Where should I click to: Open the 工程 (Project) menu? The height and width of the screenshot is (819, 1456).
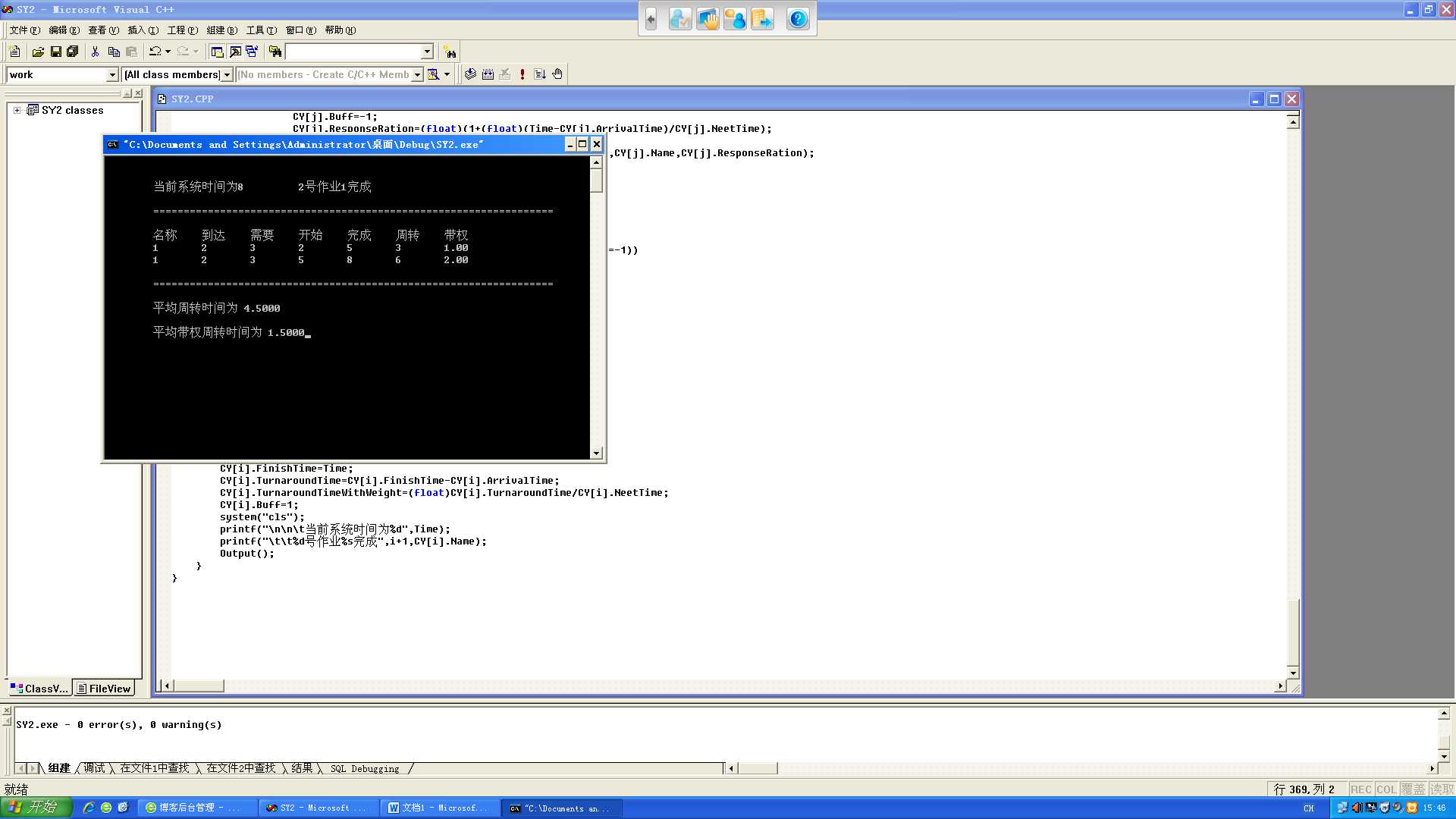pyautogui.click(x=182, y=30)
